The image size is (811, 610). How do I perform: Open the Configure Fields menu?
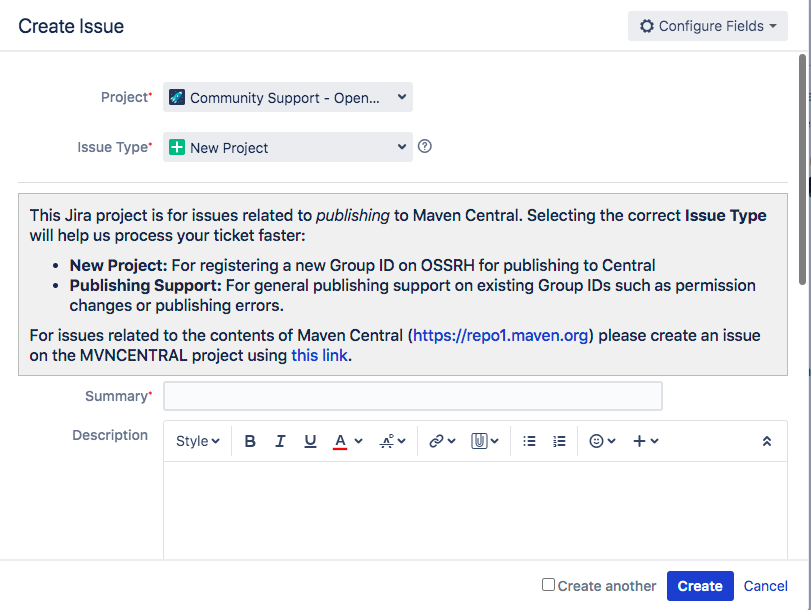[708, 26]
